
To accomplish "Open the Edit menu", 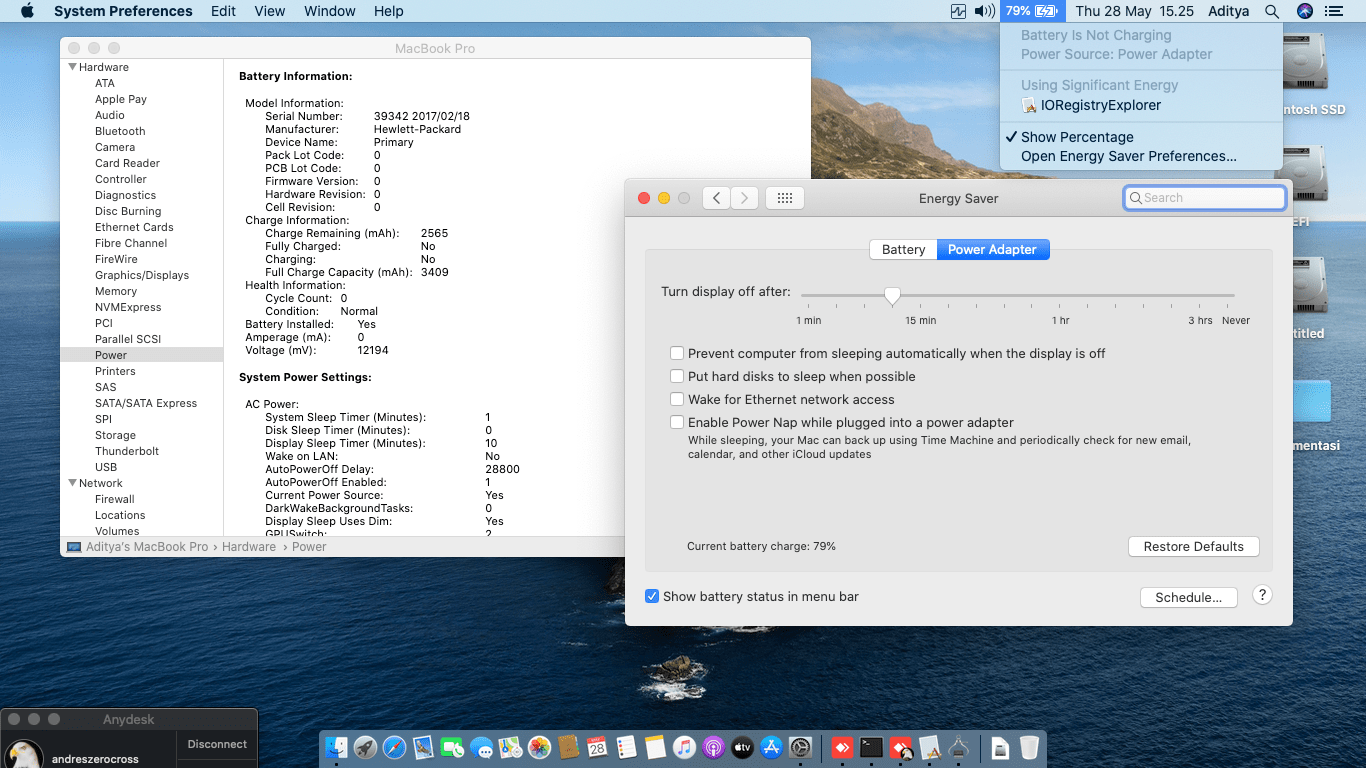I will [224, 11].
